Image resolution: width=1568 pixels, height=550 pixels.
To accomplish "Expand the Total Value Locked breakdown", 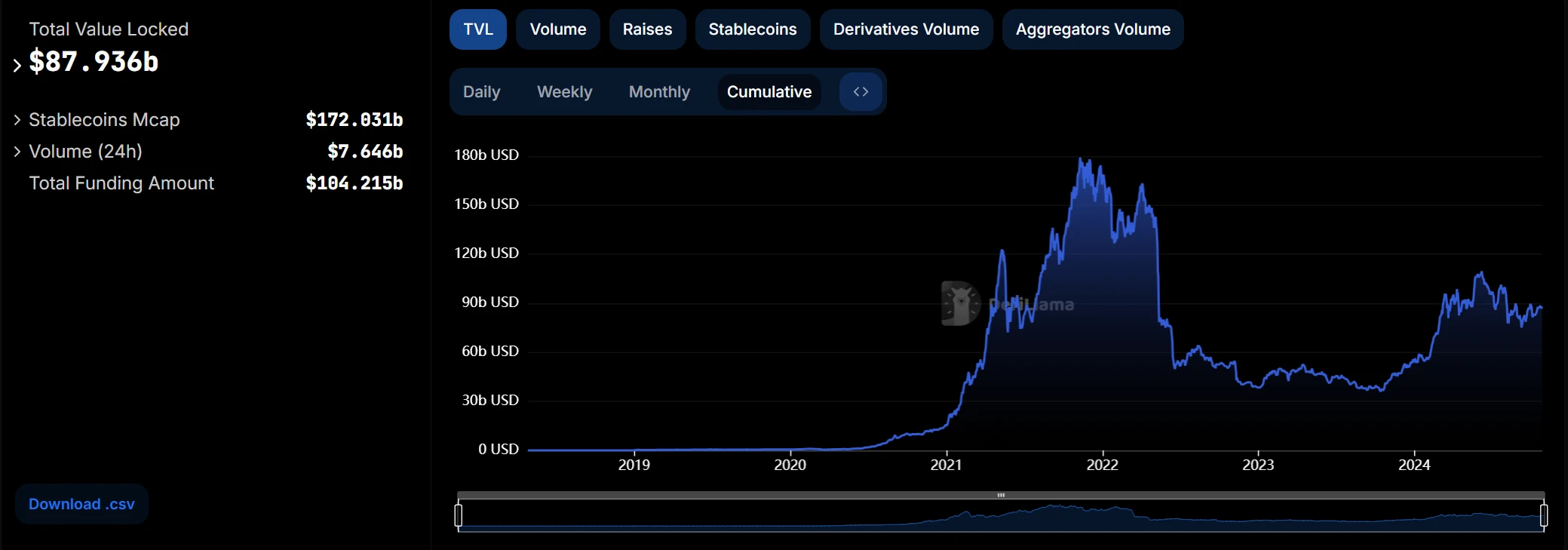I will [17, 65].
